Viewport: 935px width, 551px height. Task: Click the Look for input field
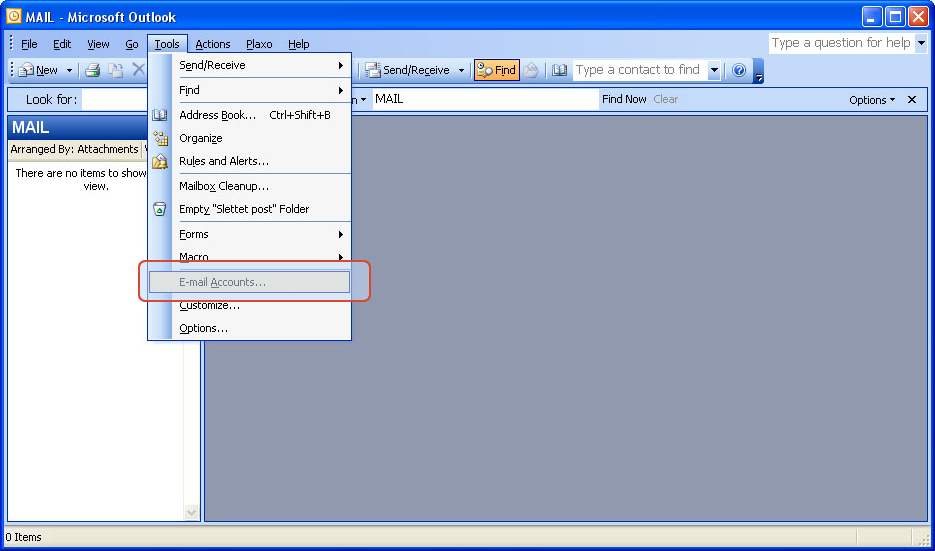pos(114,100)
